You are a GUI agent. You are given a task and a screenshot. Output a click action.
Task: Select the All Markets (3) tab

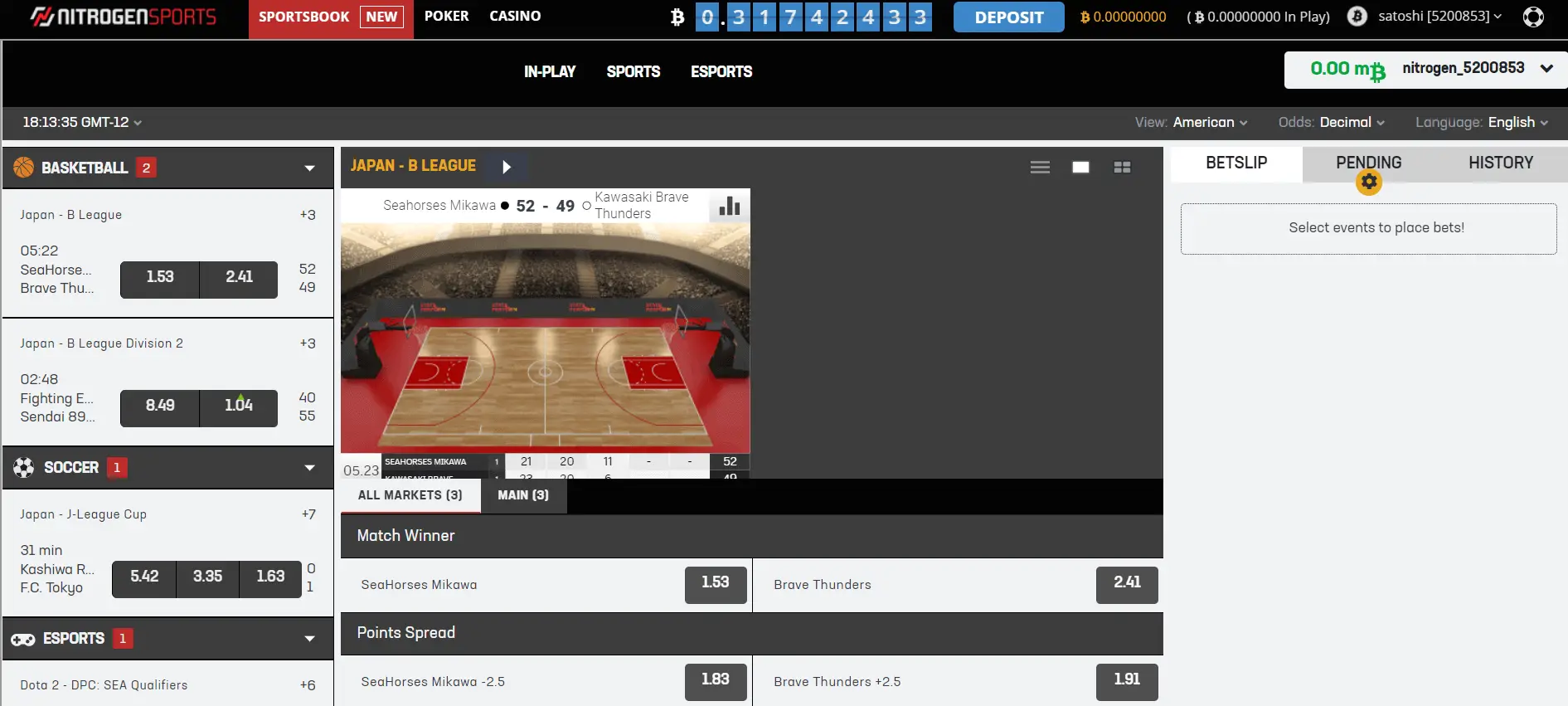[x=410, y=496]
